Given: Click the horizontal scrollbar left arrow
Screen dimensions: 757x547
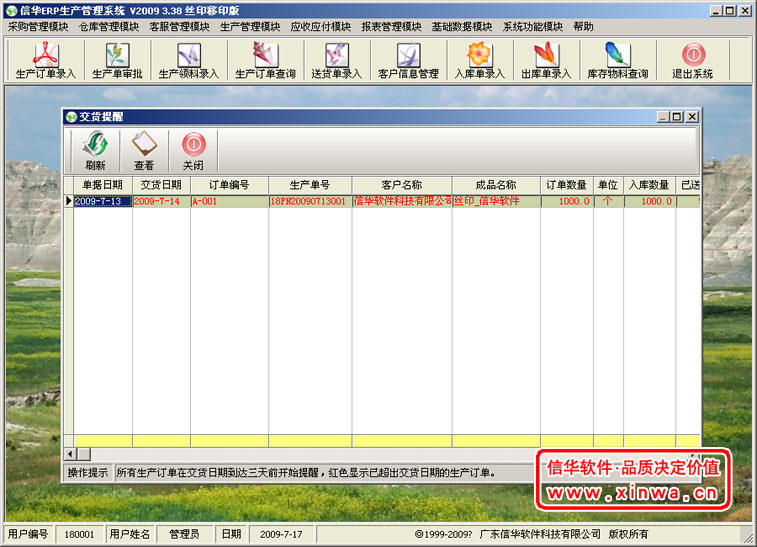Looking at the screenshot, I should (x=70, y=454).
